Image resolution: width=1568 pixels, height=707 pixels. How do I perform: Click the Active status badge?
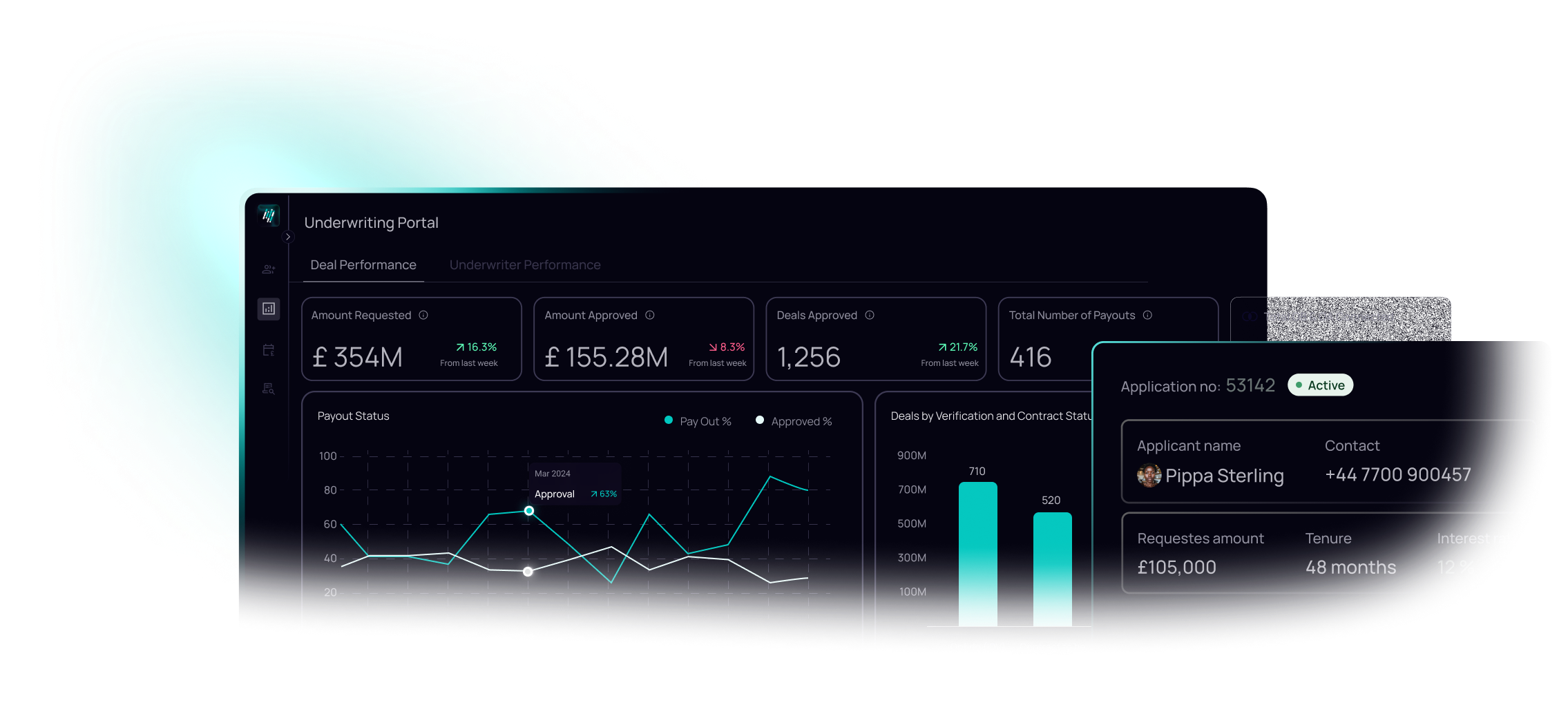tap(1320, 385)
